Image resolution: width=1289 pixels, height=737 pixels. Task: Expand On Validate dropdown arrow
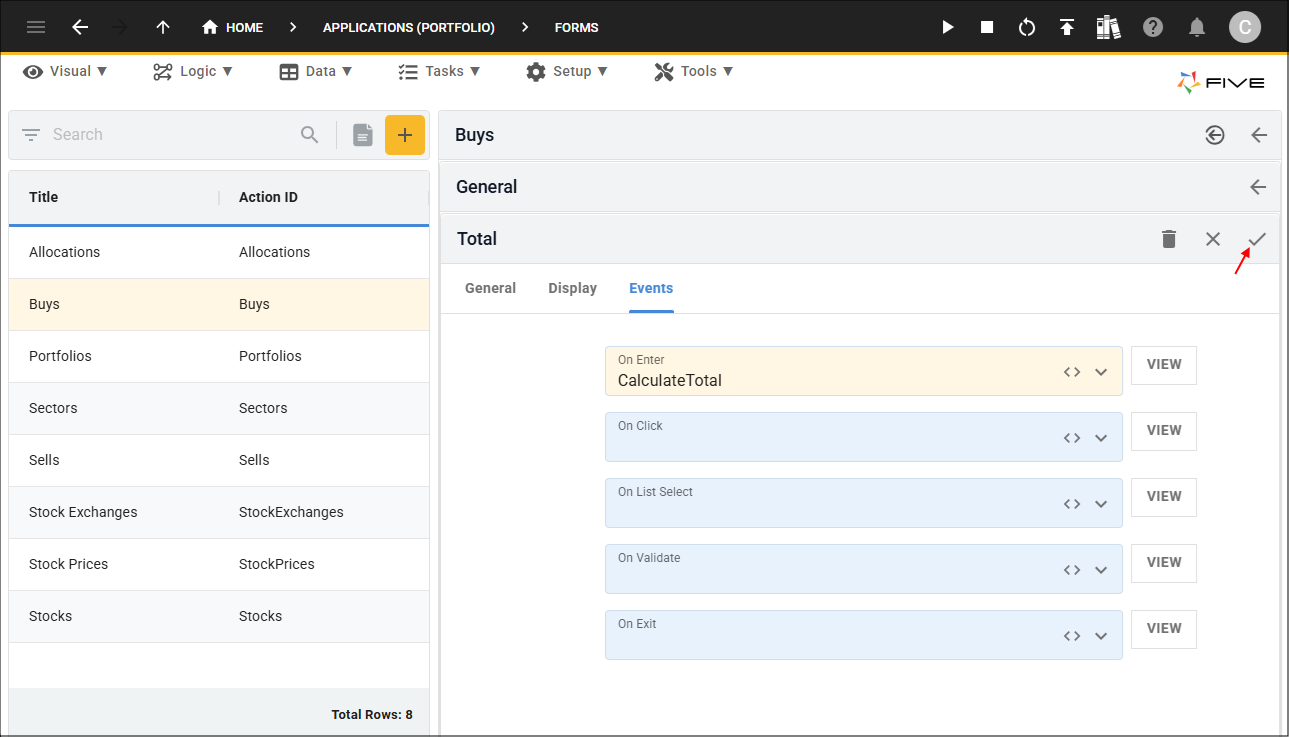[x=1101, y=570]
